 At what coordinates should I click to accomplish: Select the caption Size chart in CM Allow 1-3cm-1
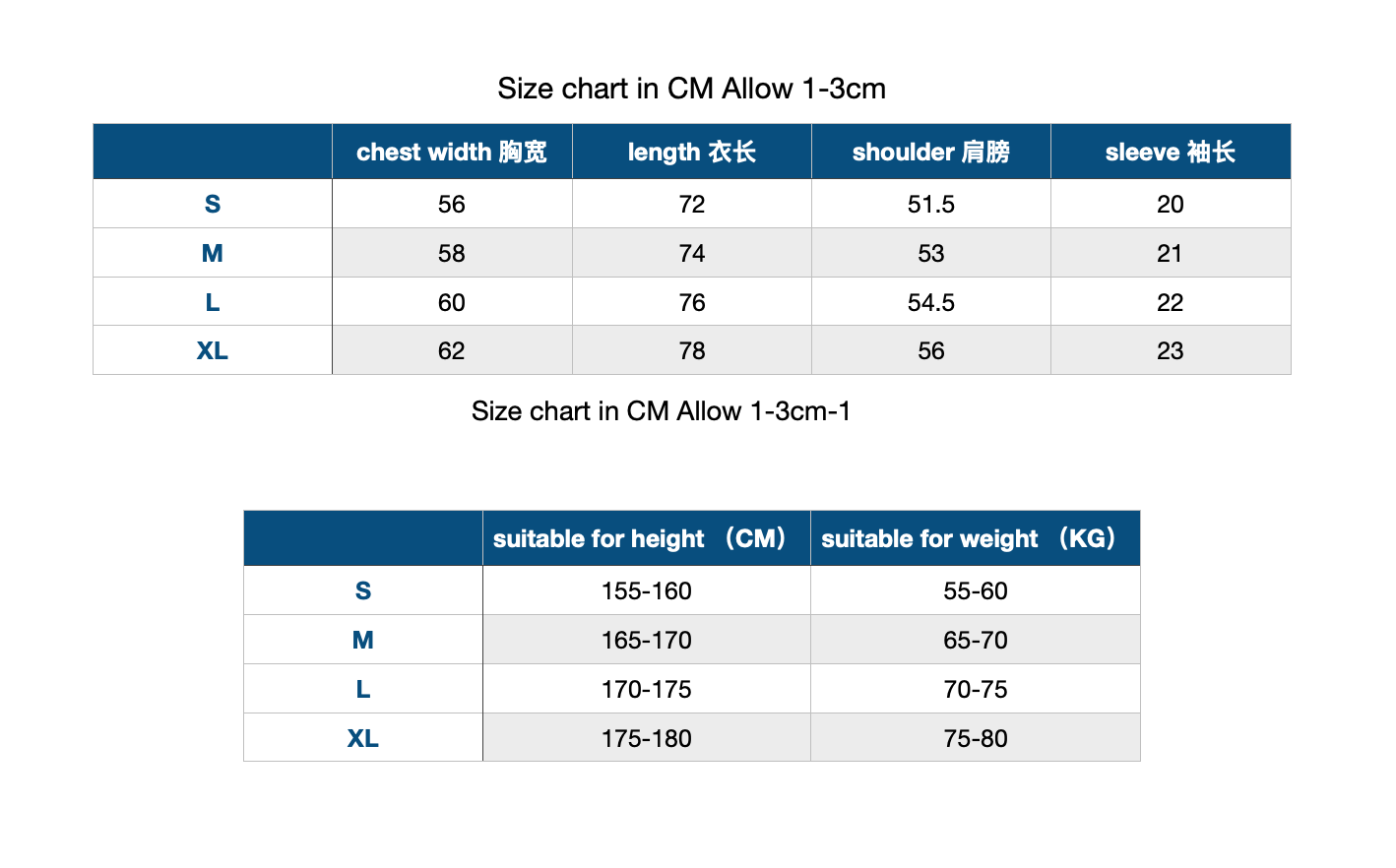661,410
